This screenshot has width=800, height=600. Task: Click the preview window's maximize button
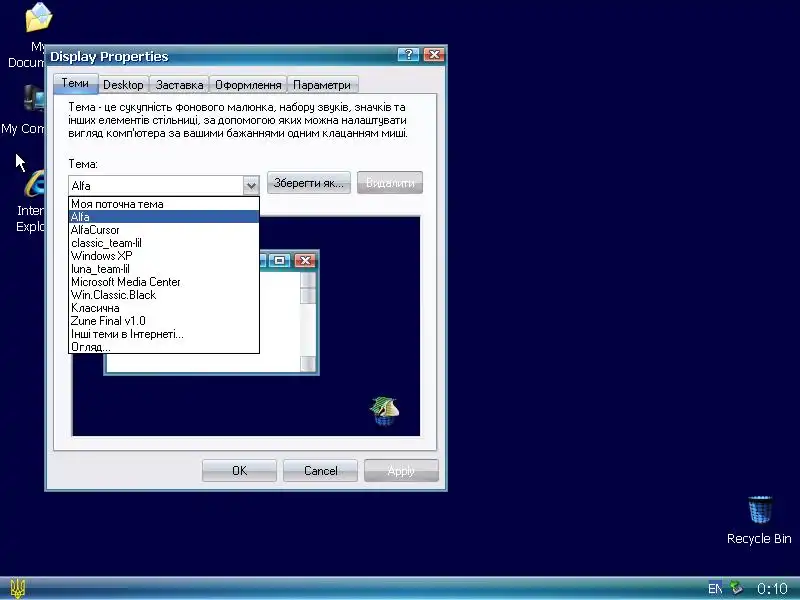pyautogui.click(x=280, y=261)
